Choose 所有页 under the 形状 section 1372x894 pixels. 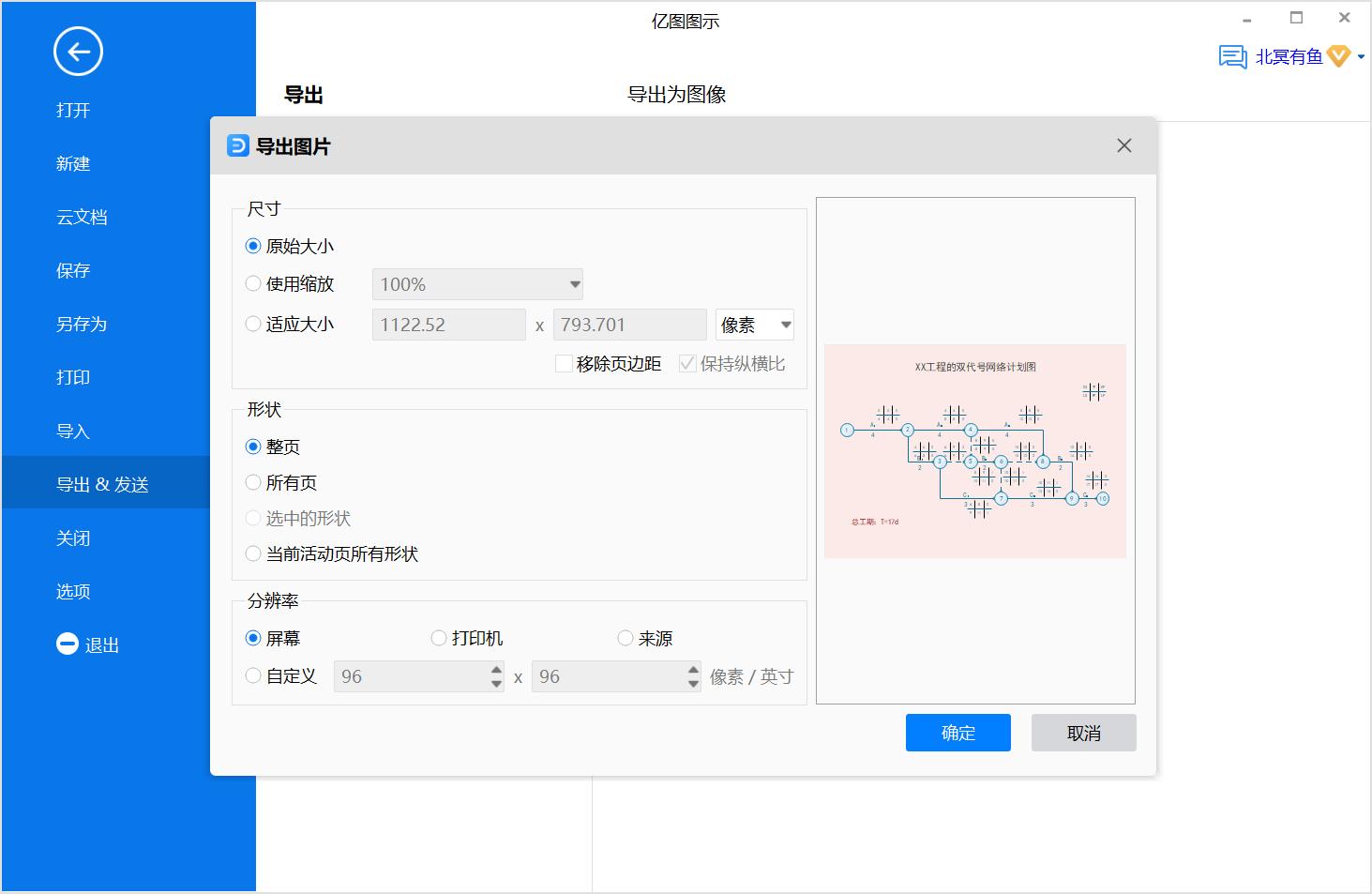(252, 482)
